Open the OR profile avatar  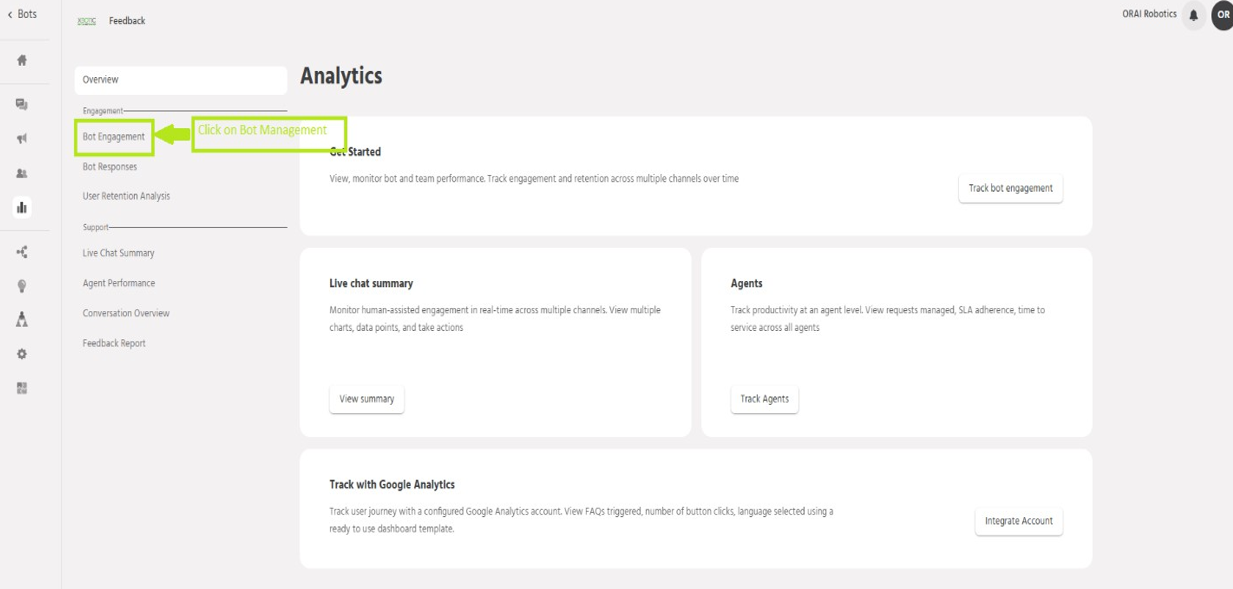[x=1222, y=15]
